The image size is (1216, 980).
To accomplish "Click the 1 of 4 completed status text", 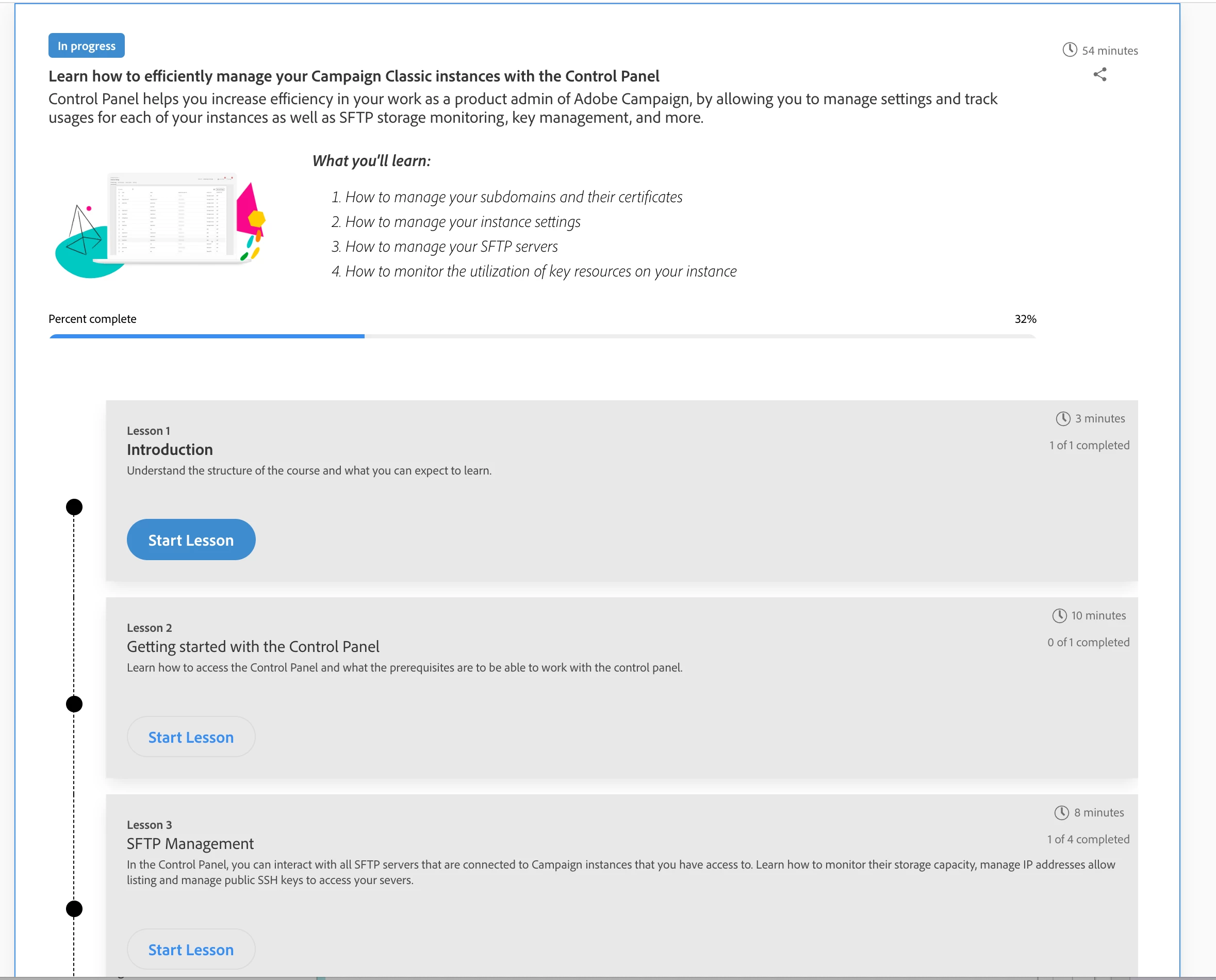I will coord(1089,839).
